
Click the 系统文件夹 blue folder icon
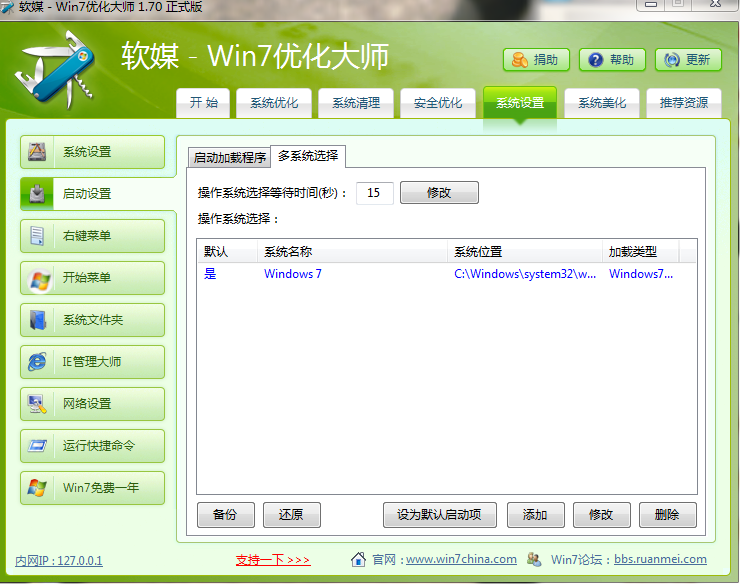[x=38, y=320]
